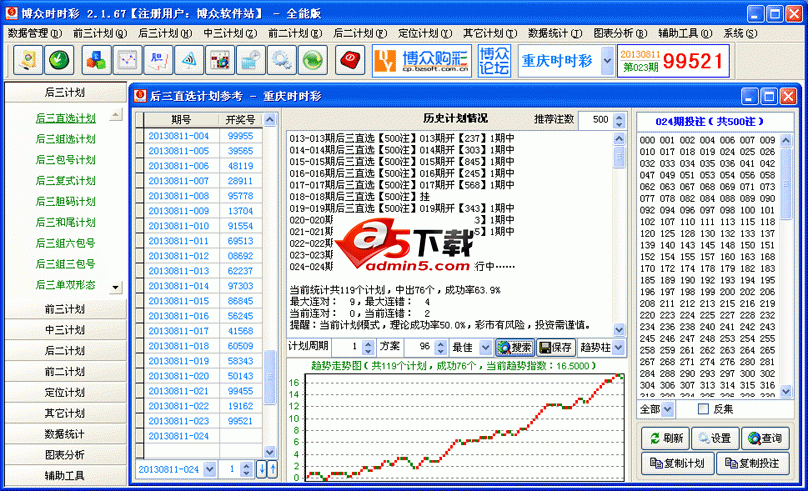Select 后三组六包号 in the sidebar
808x491 pixels.
point(65,243)
